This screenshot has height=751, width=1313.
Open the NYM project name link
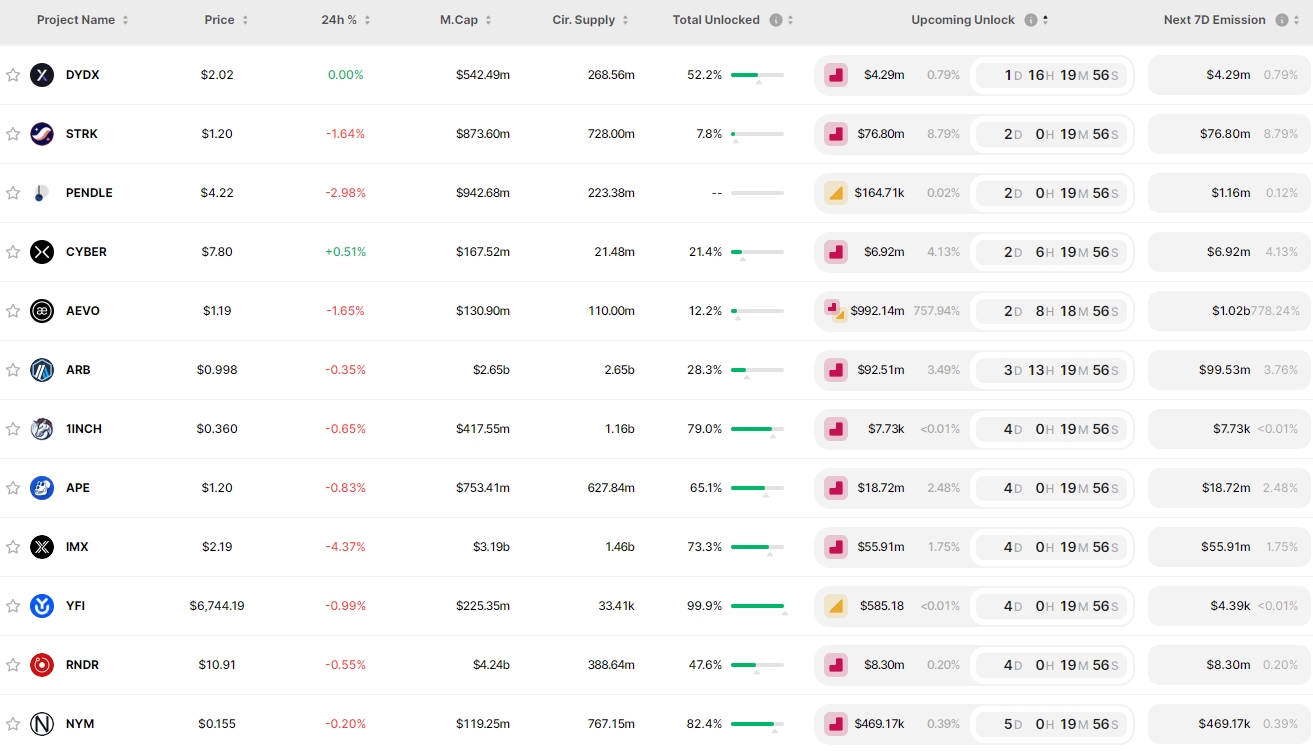coord(80,724)
